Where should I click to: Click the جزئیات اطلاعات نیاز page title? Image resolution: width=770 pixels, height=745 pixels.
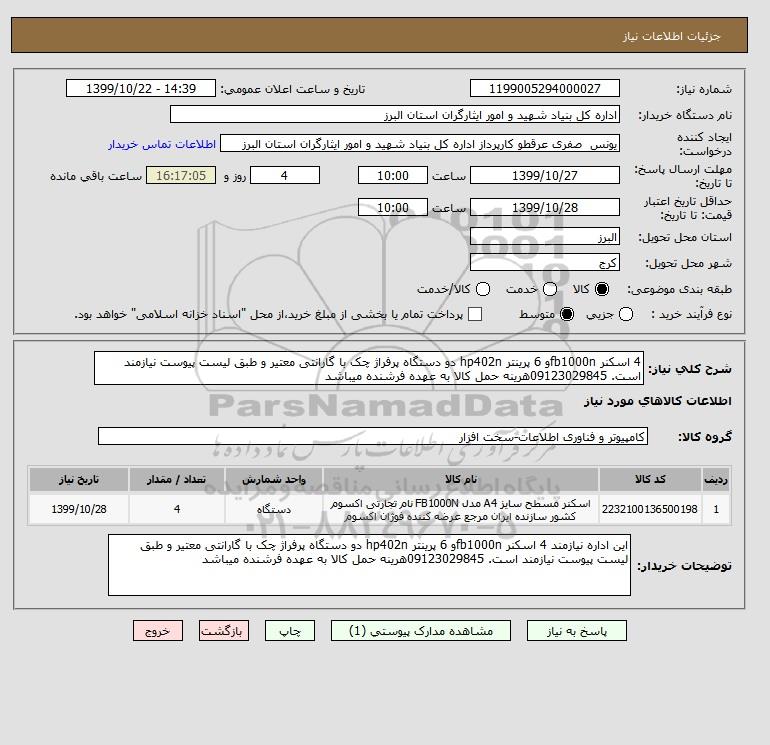pyautogui.click(x=671, y=36)
